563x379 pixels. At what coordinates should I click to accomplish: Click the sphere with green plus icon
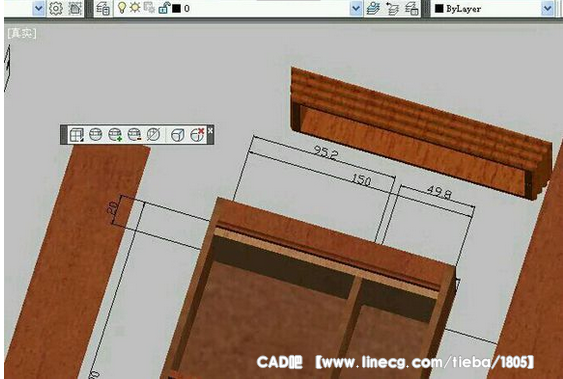[x=115, y=135]
